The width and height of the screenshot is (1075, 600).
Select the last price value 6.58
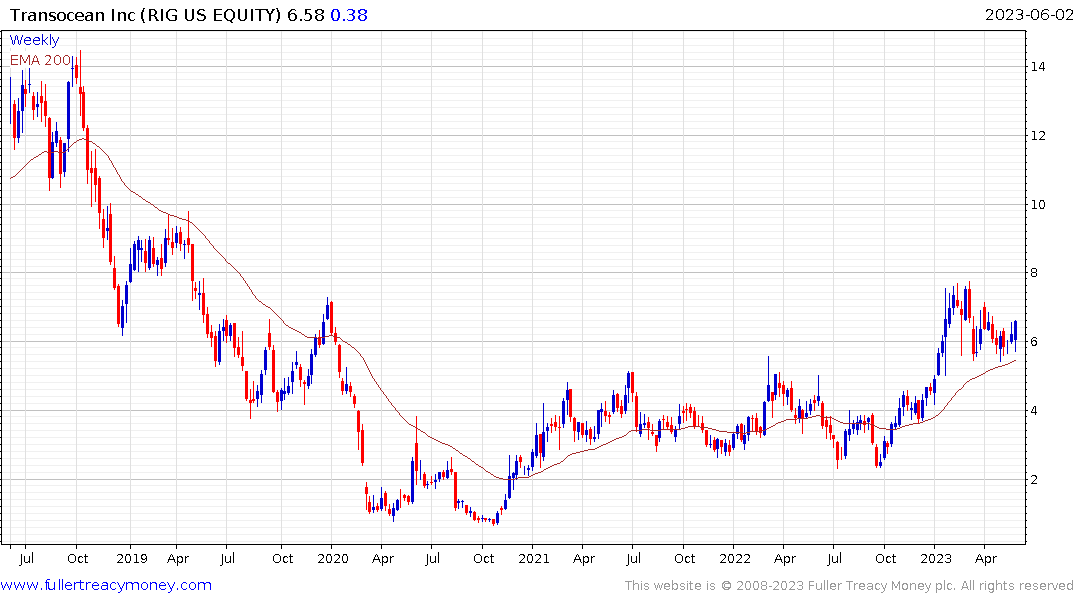(x=306, y=15)
